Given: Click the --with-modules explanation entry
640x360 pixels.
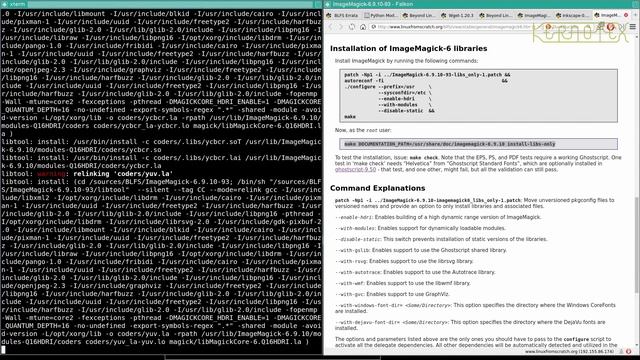Looking at the screenshot, I should coord(420,228).
